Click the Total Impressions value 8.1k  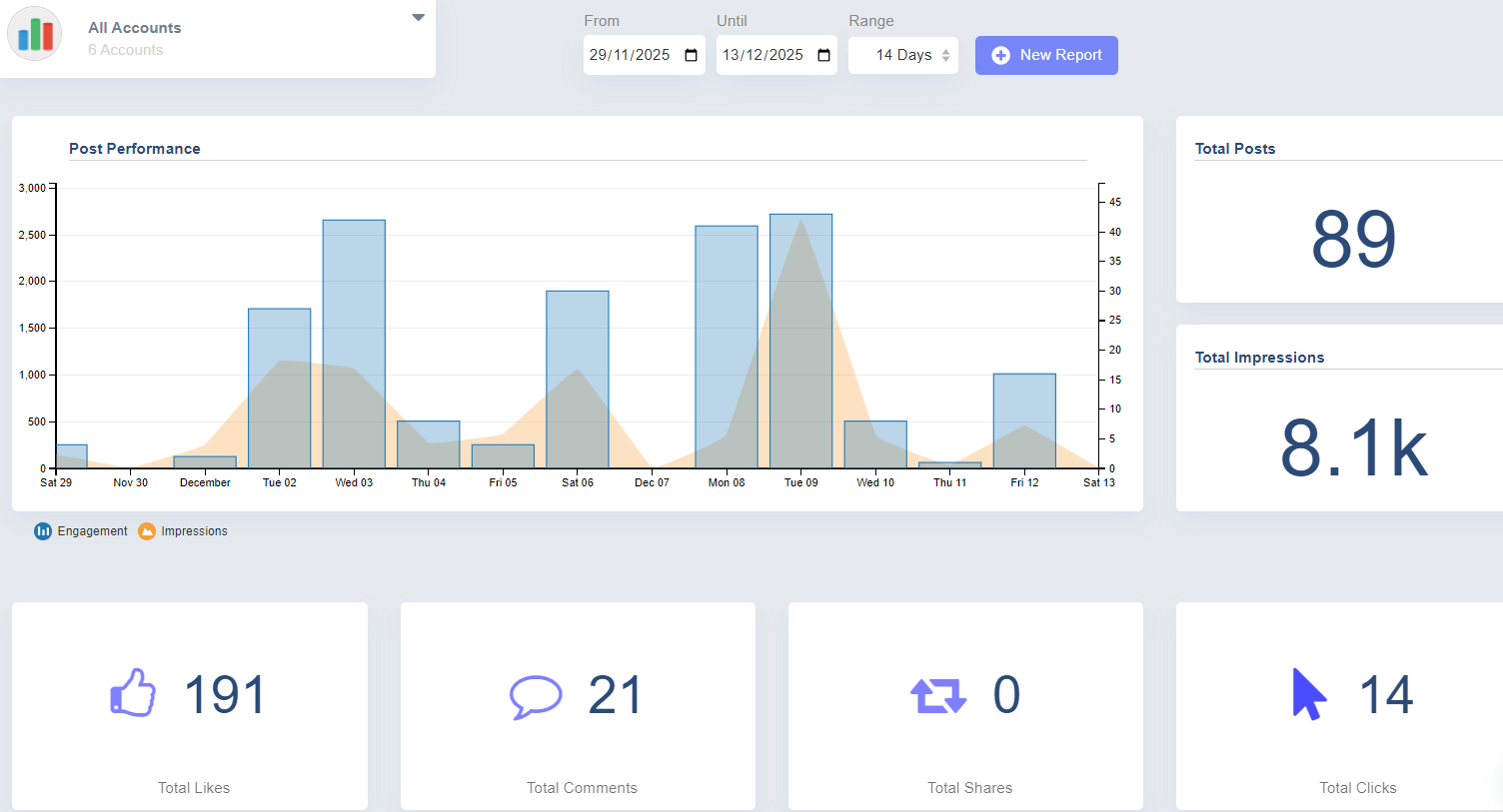pyautogui.click(x=1353, y=447)
